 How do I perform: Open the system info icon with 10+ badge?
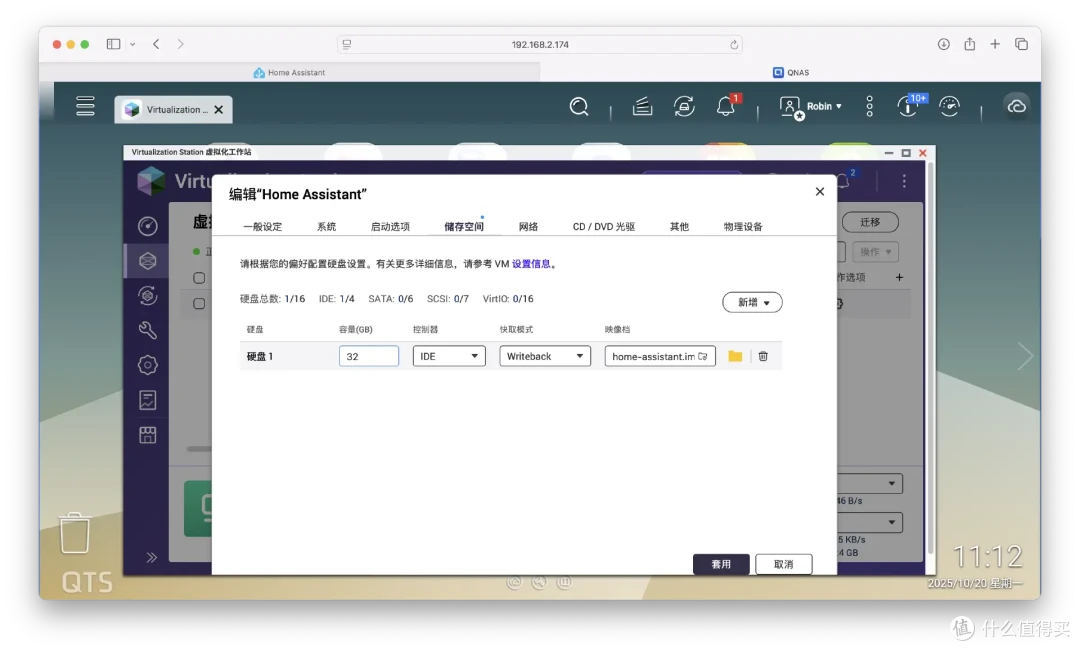[x=908, y=106]
